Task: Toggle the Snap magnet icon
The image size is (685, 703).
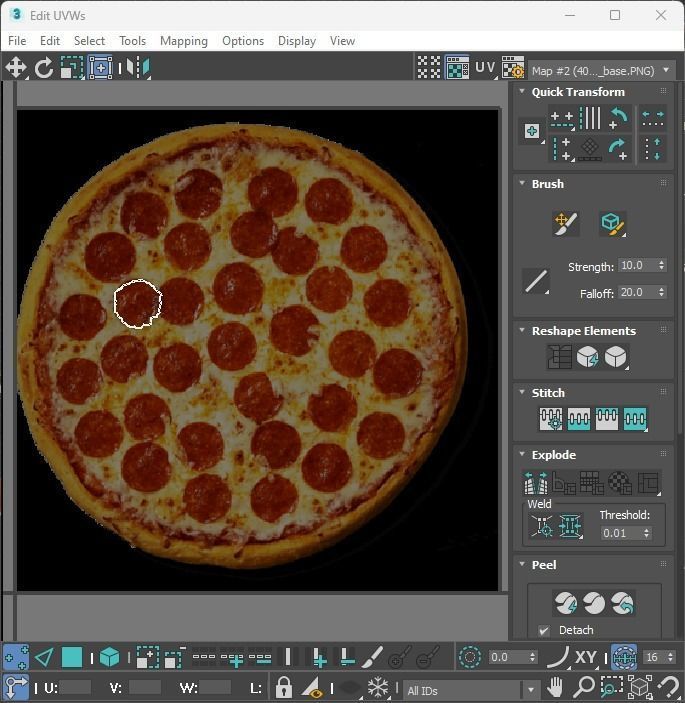Action: click(668, 687)
